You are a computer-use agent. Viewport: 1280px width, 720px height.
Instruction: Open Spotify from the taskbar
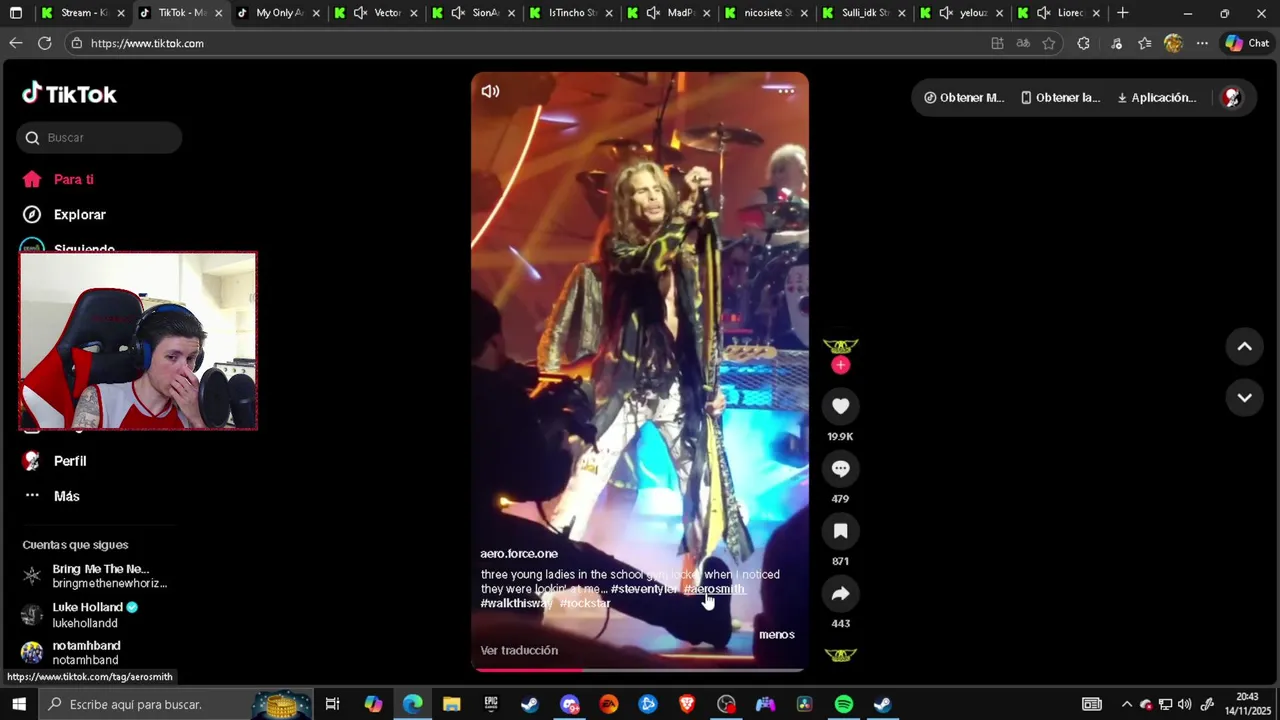tap(844, 704)
